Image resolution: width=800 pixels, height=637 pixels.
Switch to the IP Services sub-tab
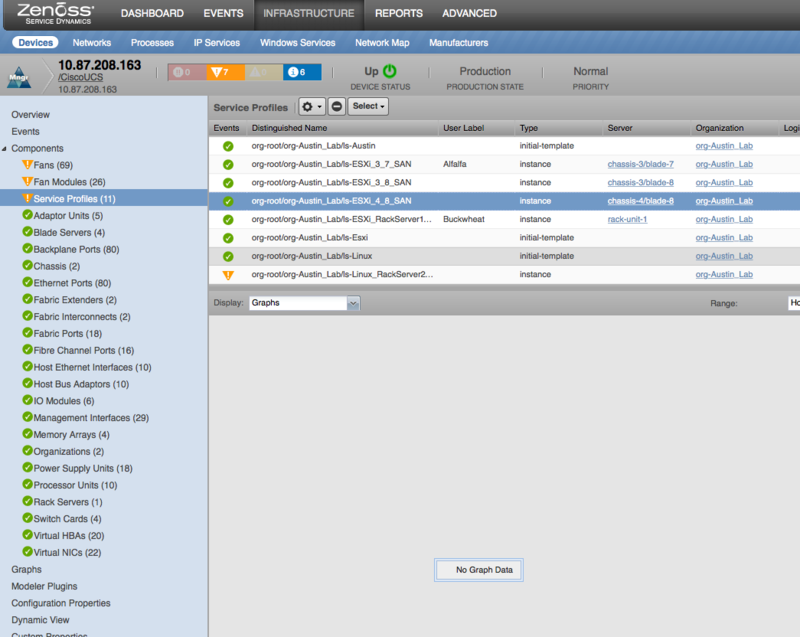click(x=217, y=43)
